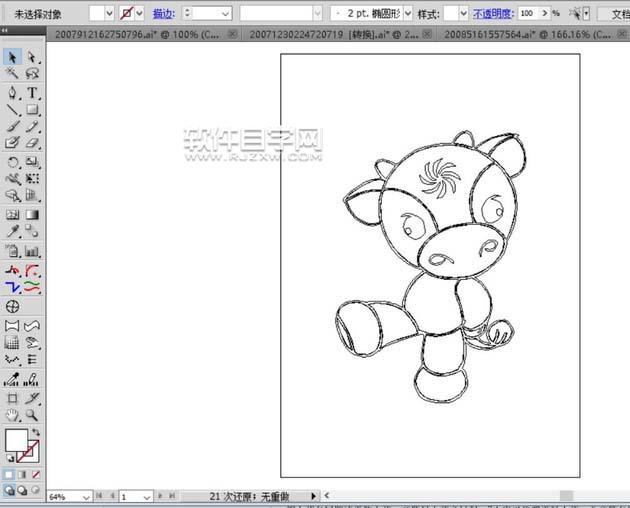630x508 pixels.
Task: Click the blue zigzag path plugin tool
Action: point(12,287)
